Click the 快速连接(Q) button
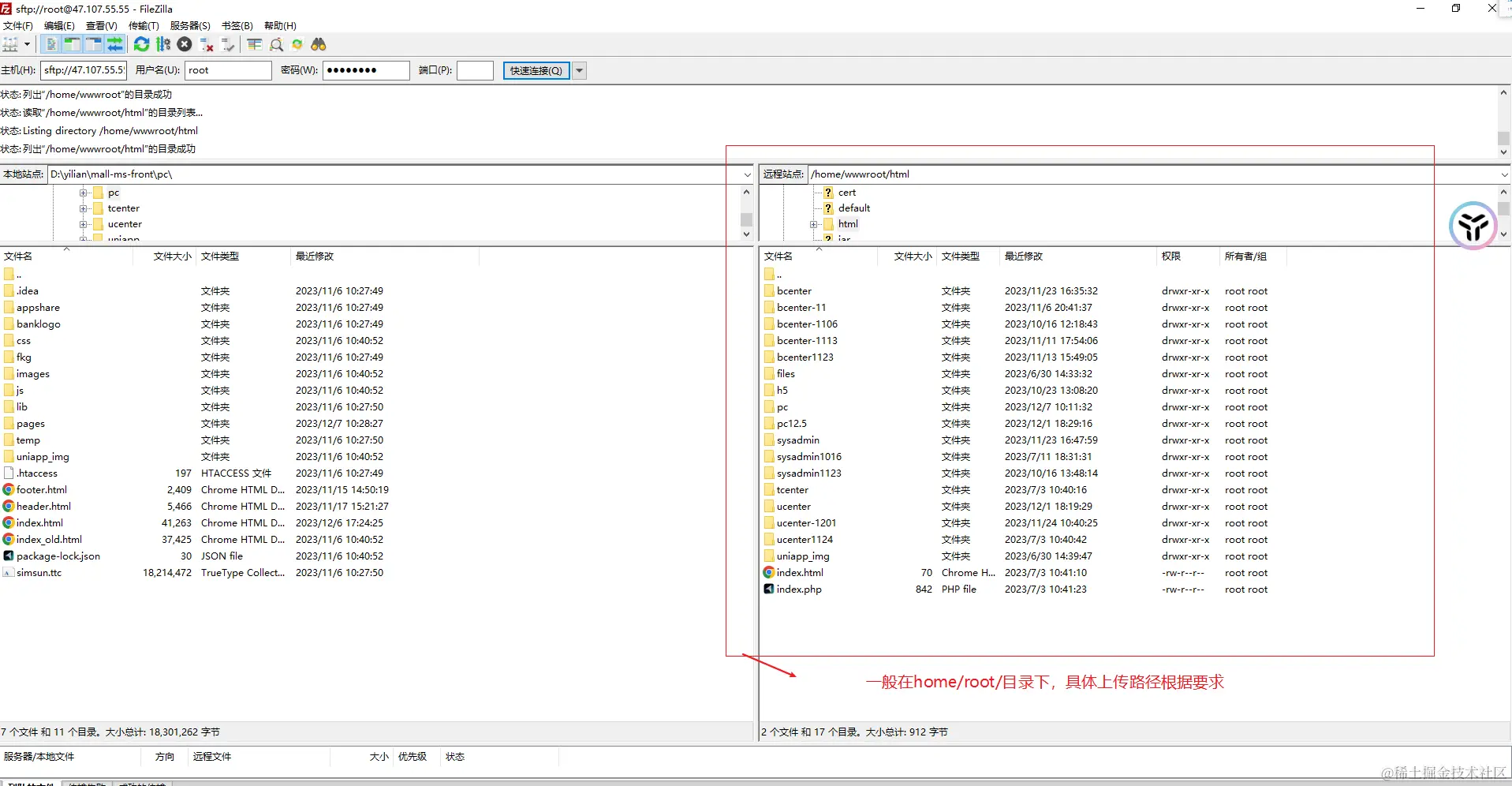1512x786 pixels. click(x=536, y=70)
